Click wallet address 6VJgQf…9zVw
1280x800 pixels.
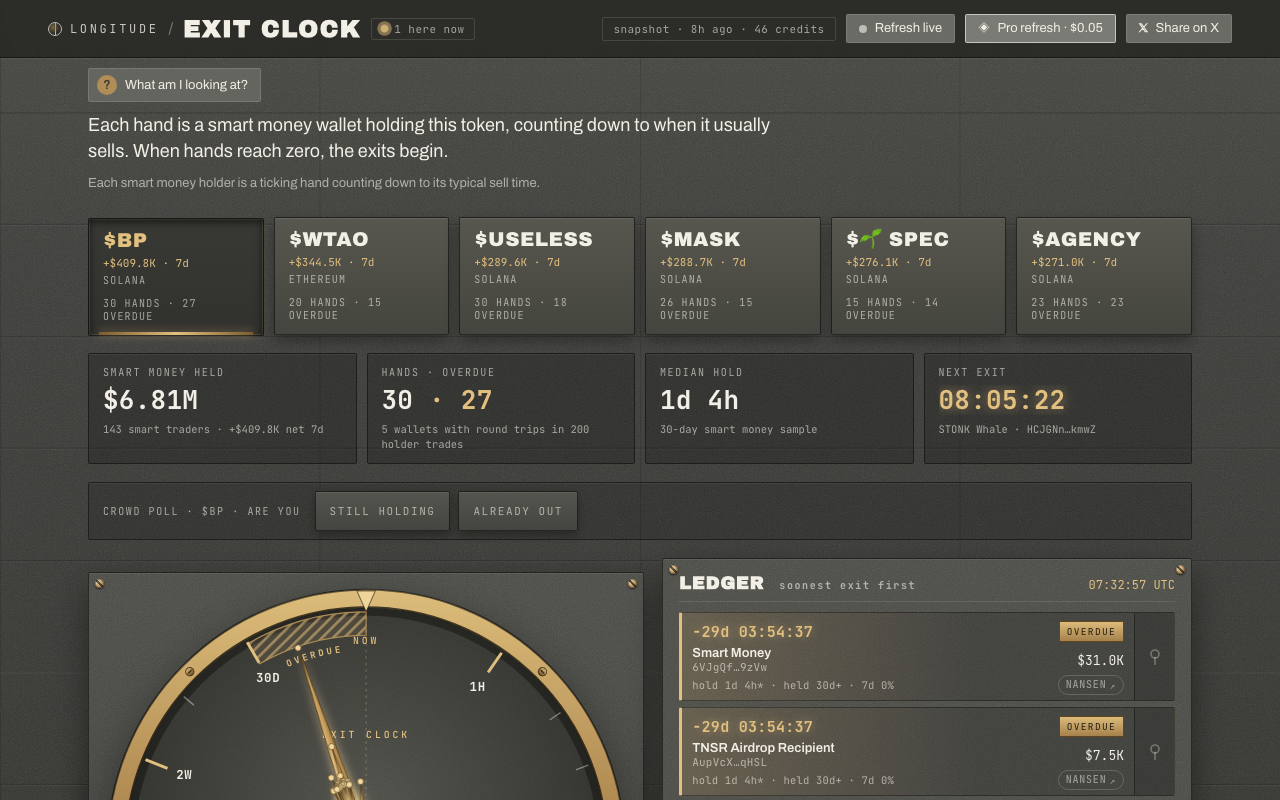pyautogui.click(x=730, y=668)
